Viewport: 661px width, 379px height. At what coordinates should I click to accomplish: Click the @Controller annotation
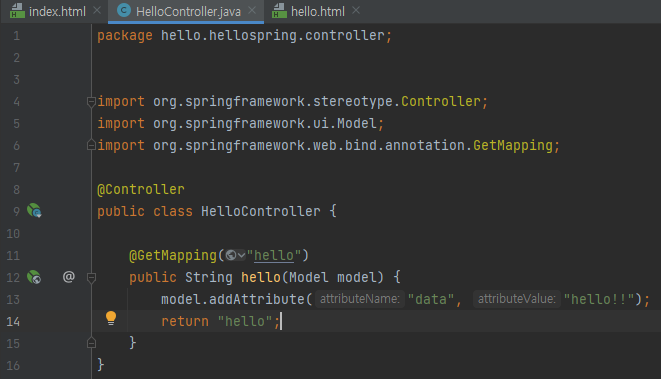click(141, 189)
